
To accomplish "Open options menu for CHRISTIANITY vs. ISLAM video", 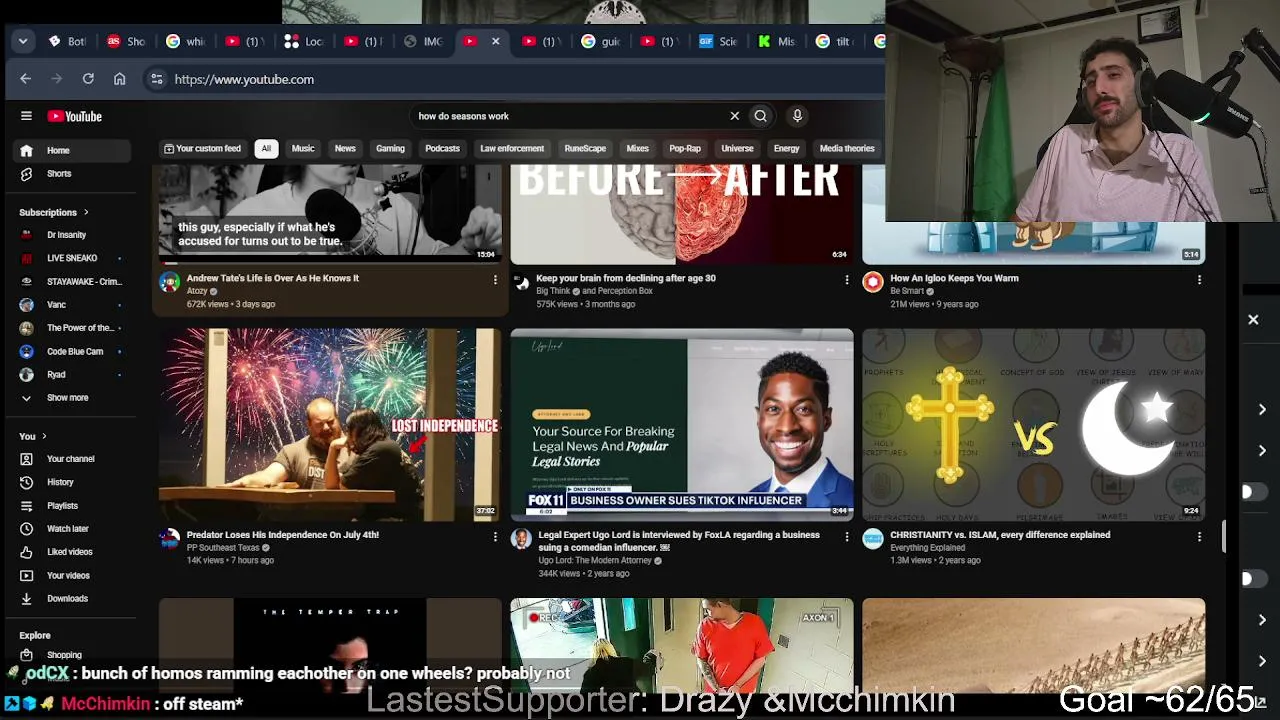I will [1199, 537].
